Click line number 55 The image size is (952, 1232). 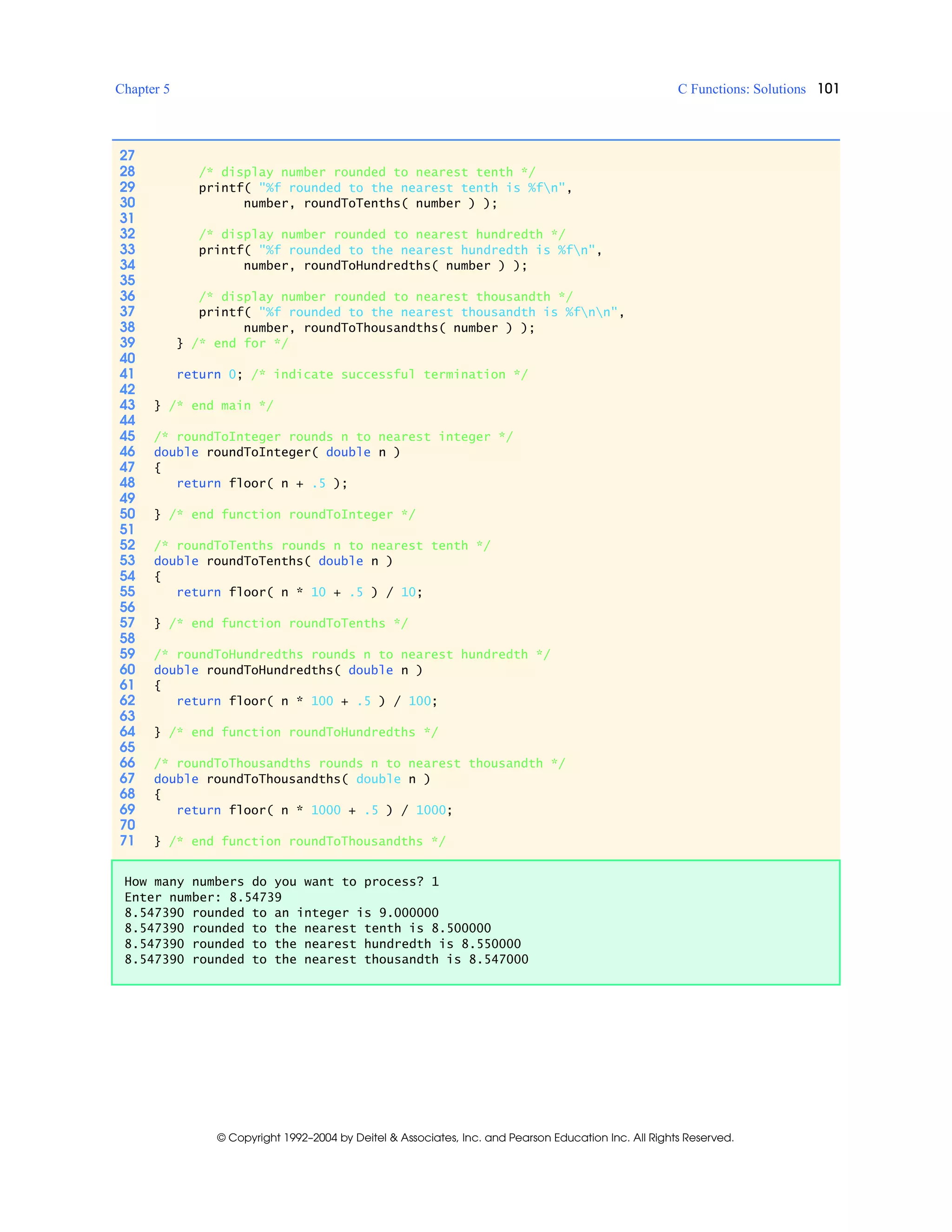click(x=127, y=592)
